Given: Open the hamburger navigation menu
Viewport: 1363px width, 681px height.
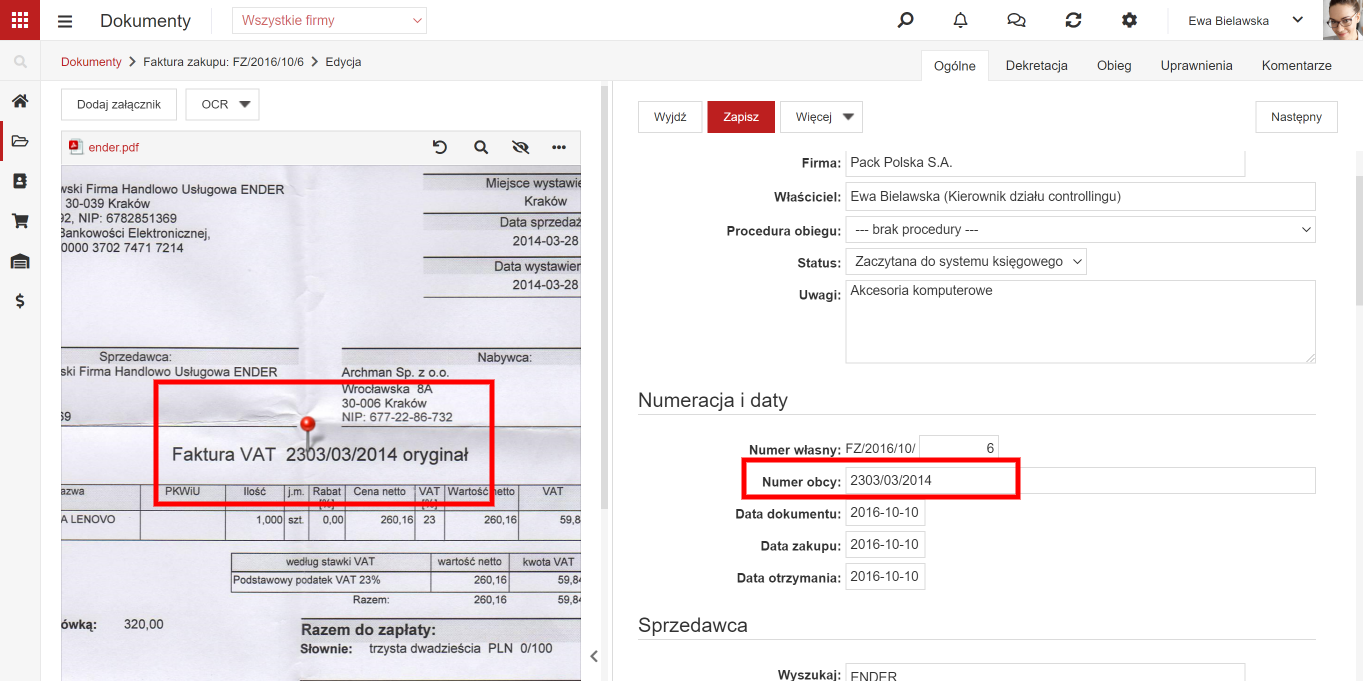Looking at the screenshot, I should (x=65, y=21).
